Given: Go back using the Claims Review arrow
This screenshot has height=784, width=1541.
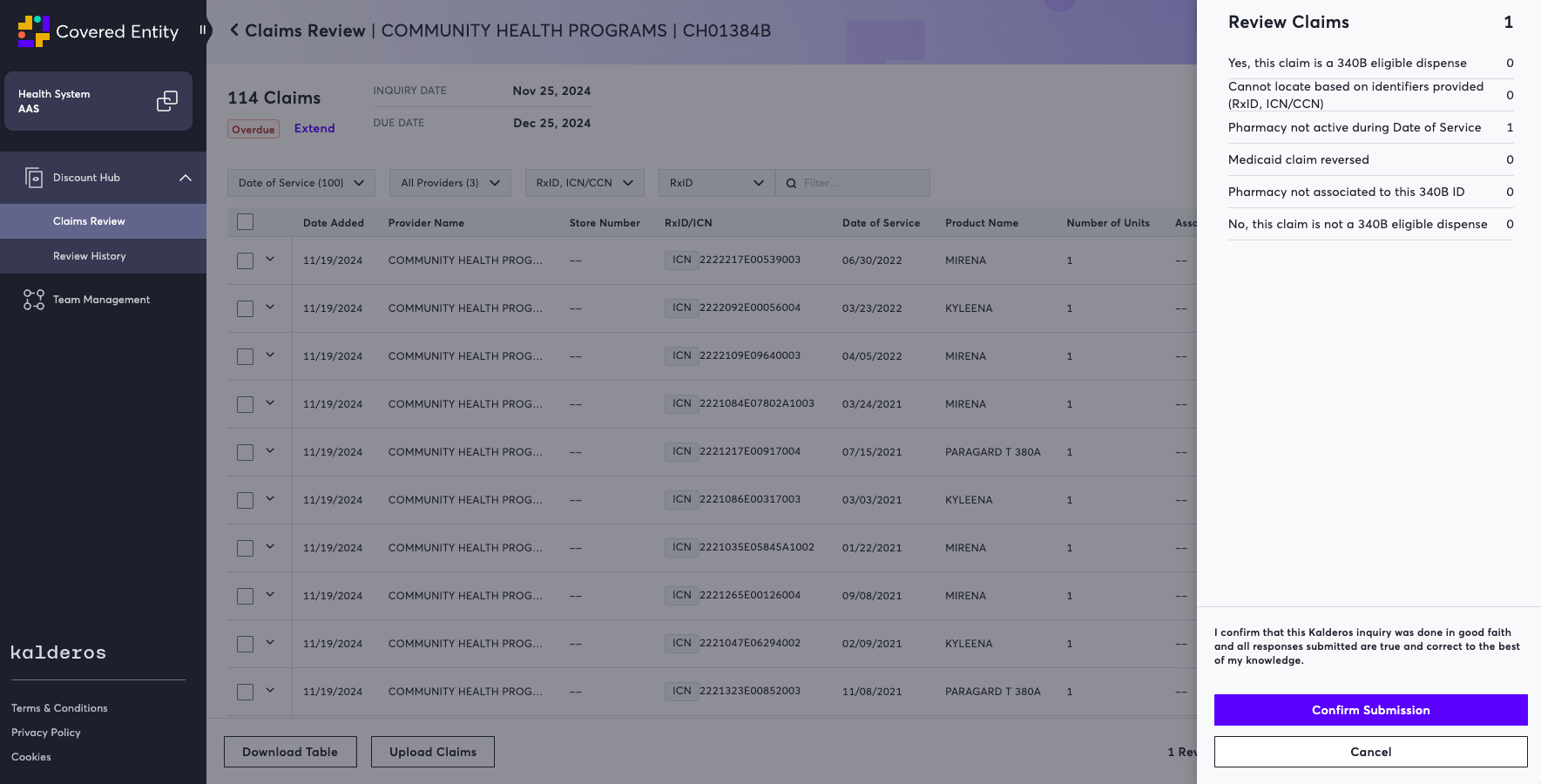Looking at the screenshot, I should click(234, 30).
